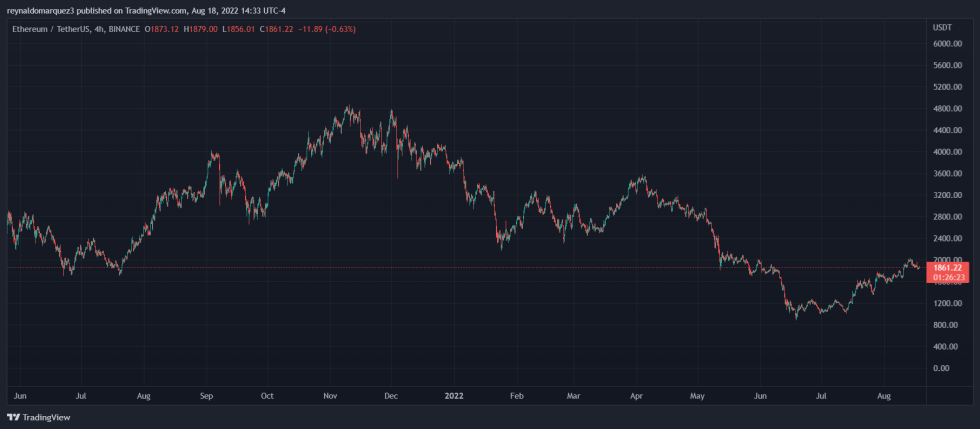Click the USDT currency label on price axis
The height and width of the screenshot is (429, 980).
[942, 28]
